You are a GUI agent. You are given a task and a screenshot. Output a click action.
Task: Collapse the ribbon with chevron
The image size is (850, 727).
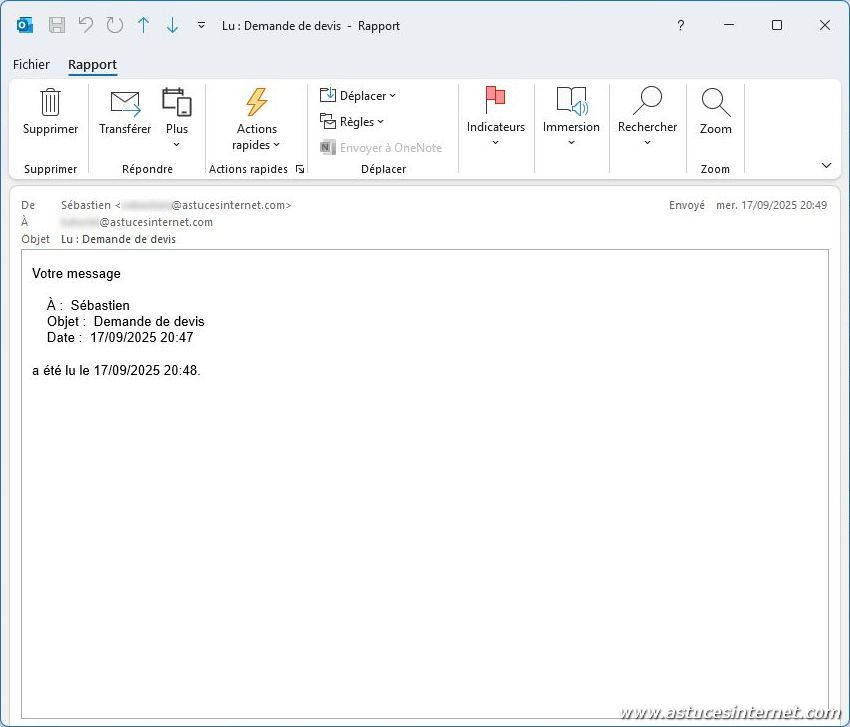tap(826, 166)
